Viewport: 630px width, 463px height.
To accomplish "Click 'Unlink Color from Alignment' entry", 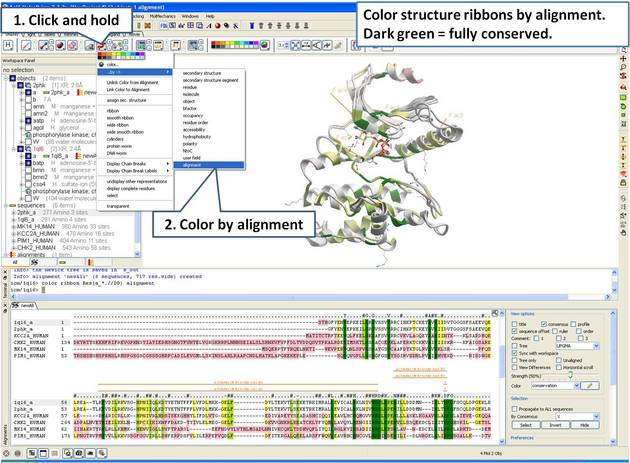I will pyautogui.click(x=132, y=82).
